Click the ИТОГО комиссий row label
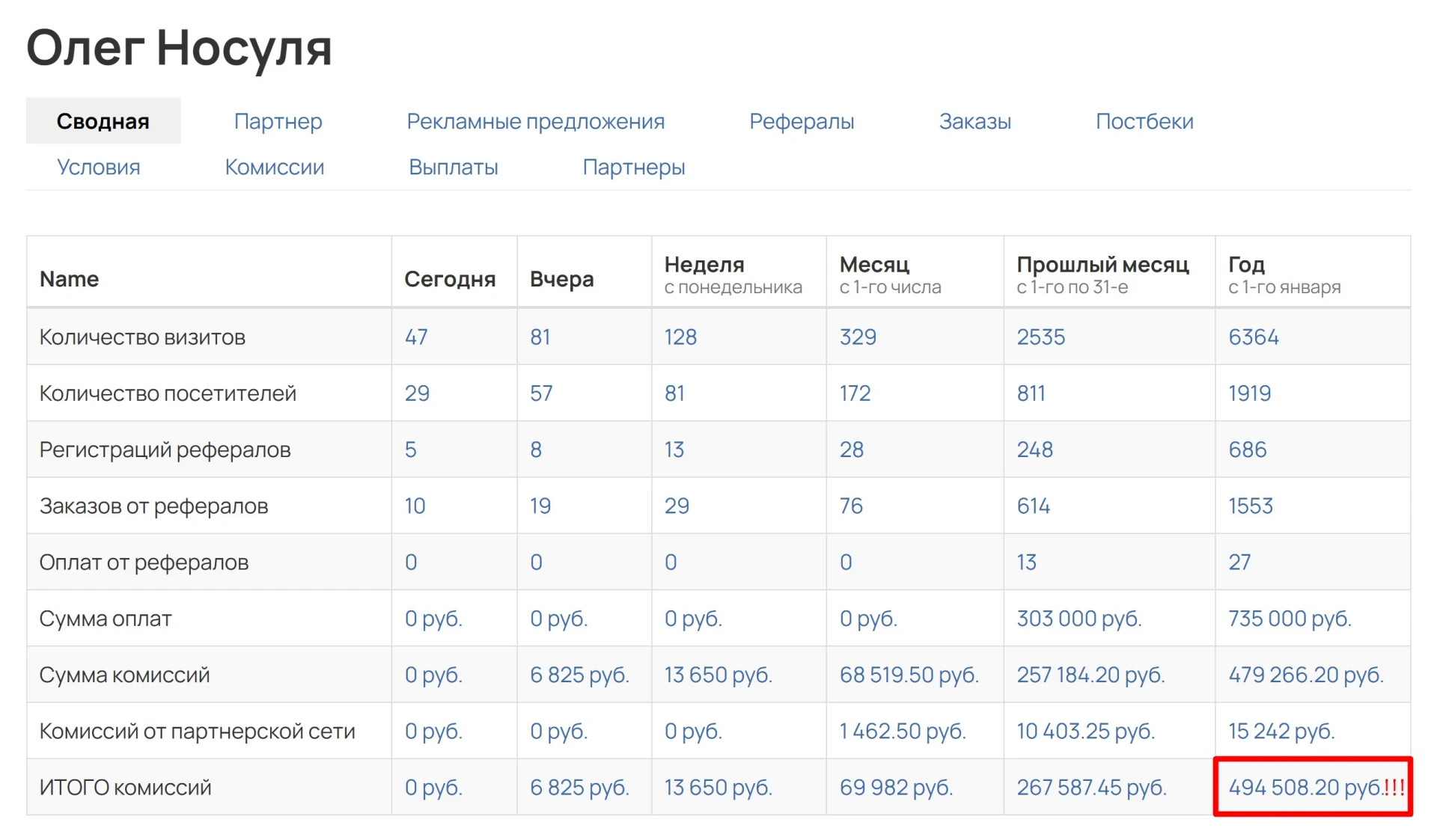 [126, 788]
